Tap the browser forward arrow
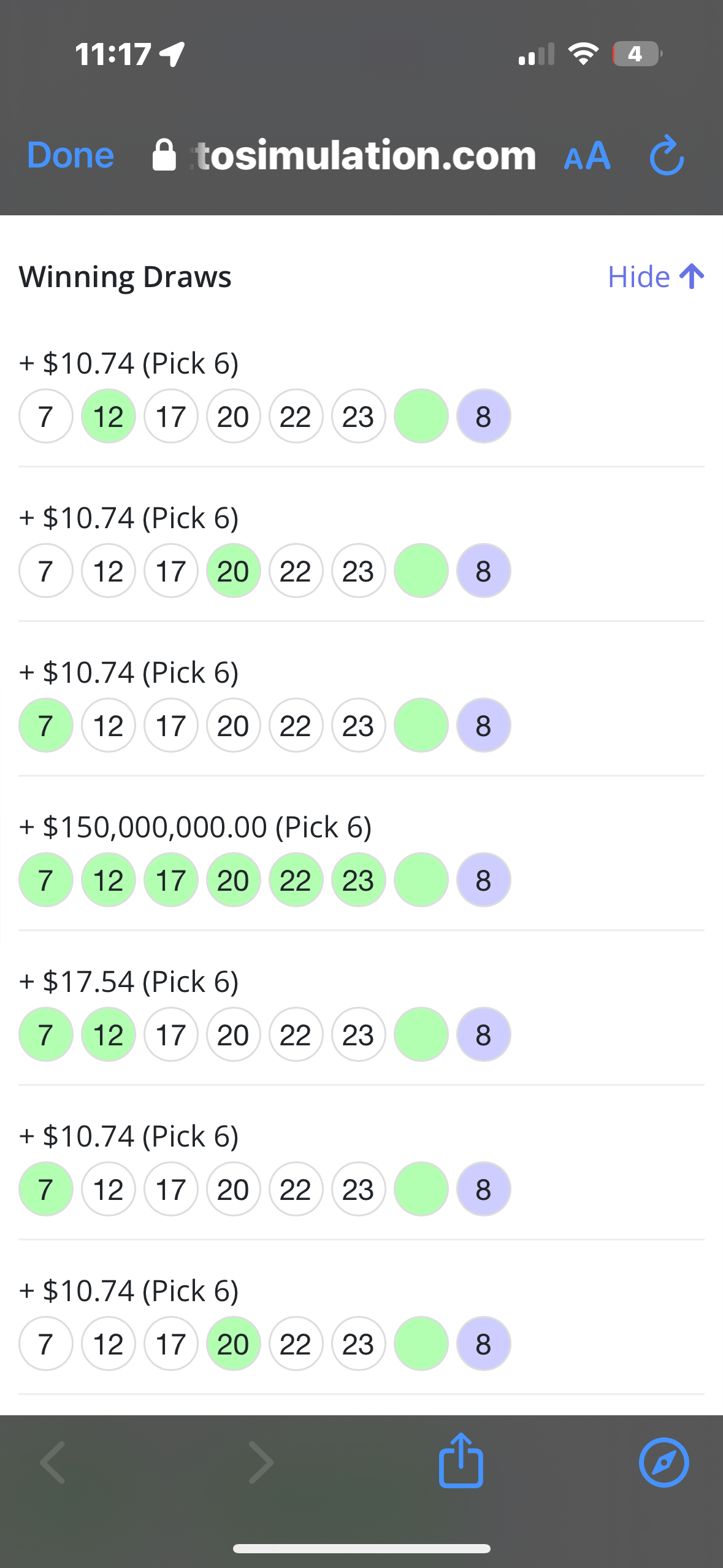This screenshot has height=1568, width=723. 261,1462
